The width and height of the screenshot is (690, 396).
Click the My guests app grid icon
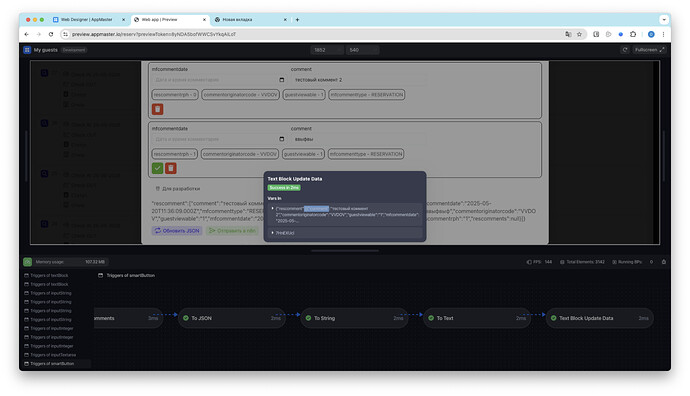click(x=27, y=50)
